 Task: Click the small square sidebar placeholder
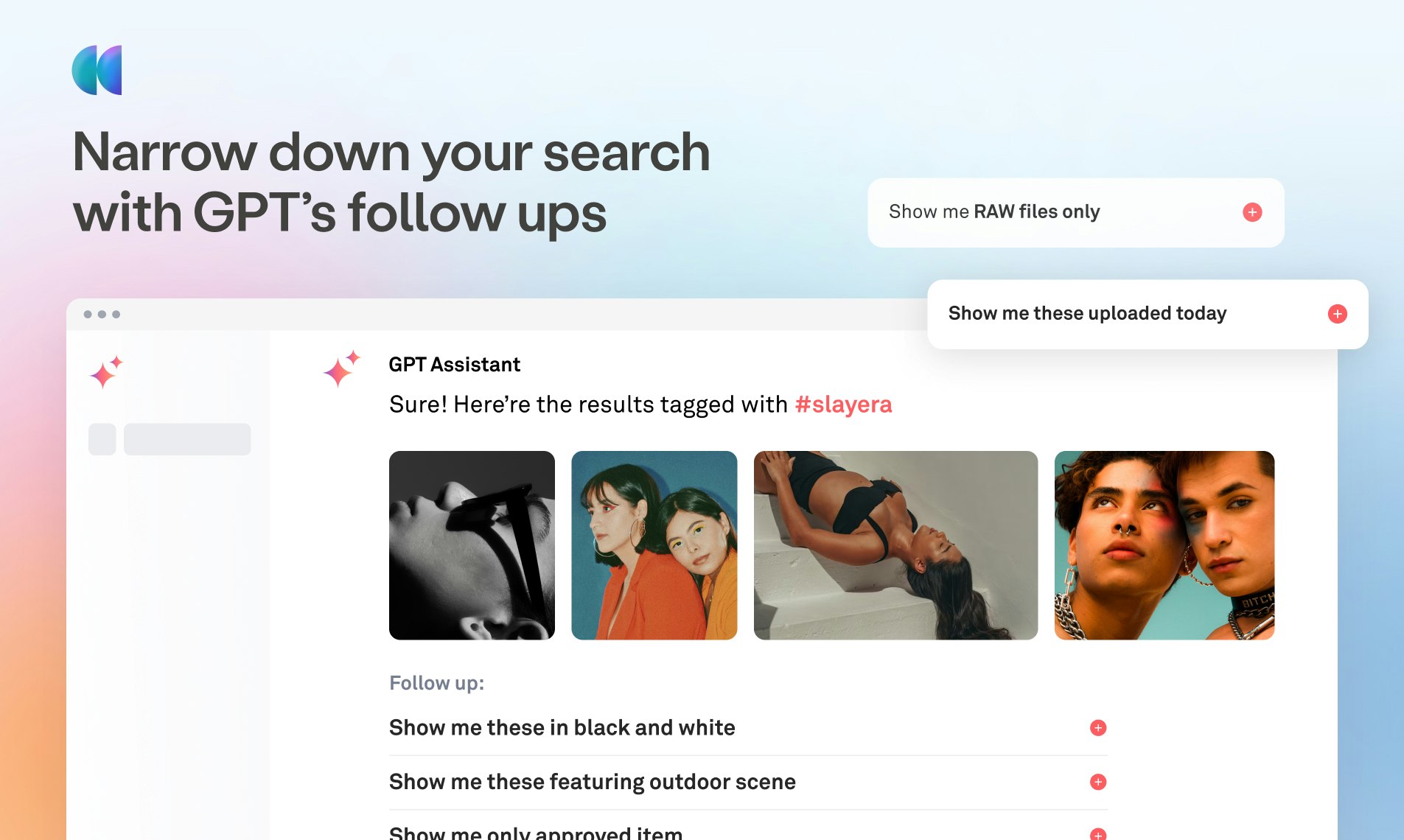(102, 439)
